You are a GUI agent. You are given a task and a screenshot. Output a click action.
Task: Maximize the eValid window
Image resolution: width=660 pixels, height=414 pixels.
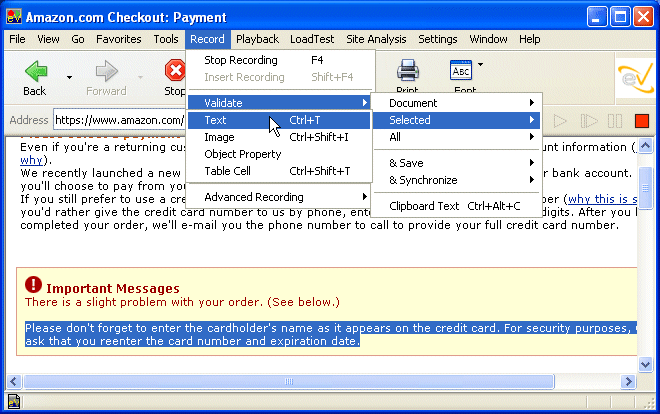[620, 17]
